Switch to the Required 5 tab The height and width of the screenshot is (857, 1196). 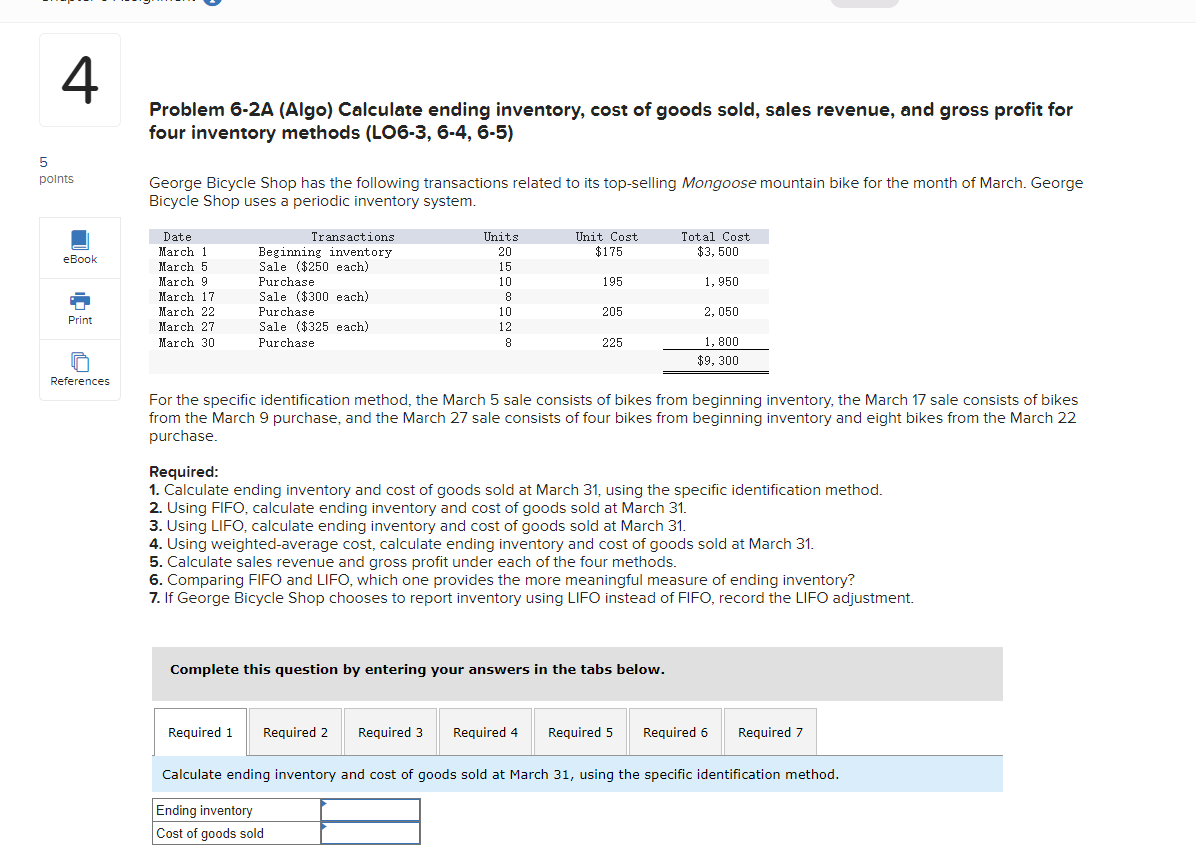[x=580, y=731]
